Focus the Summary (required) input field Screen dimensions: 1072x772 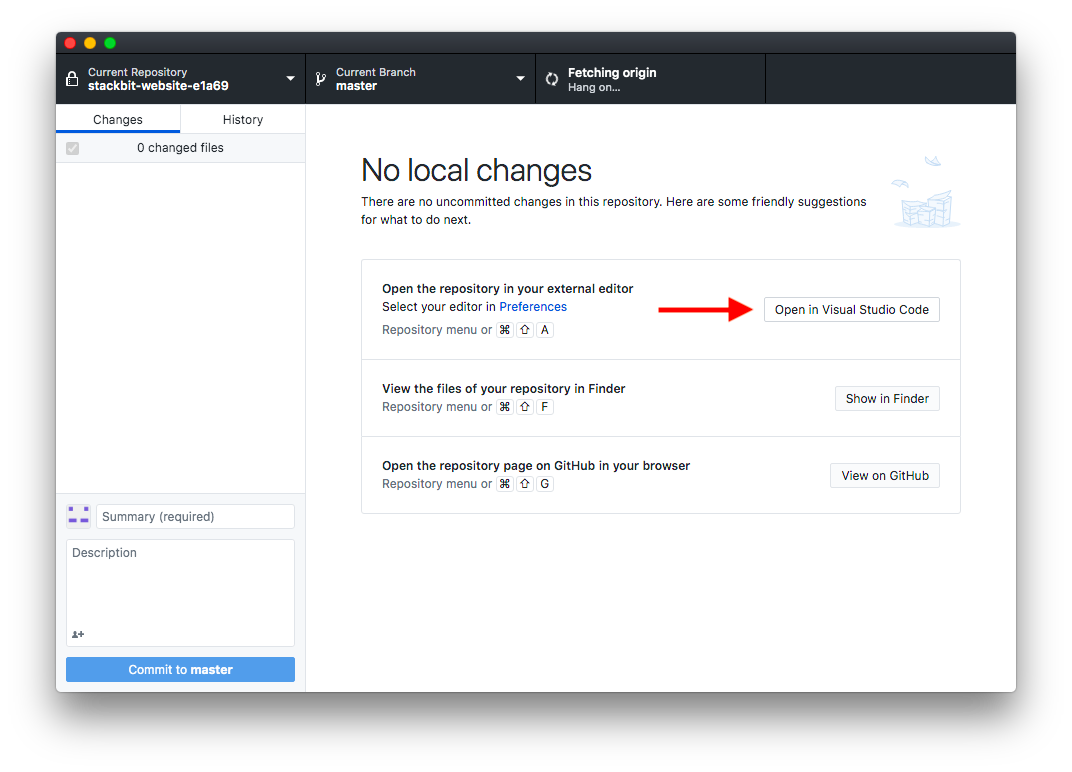(x=196, y=516)
